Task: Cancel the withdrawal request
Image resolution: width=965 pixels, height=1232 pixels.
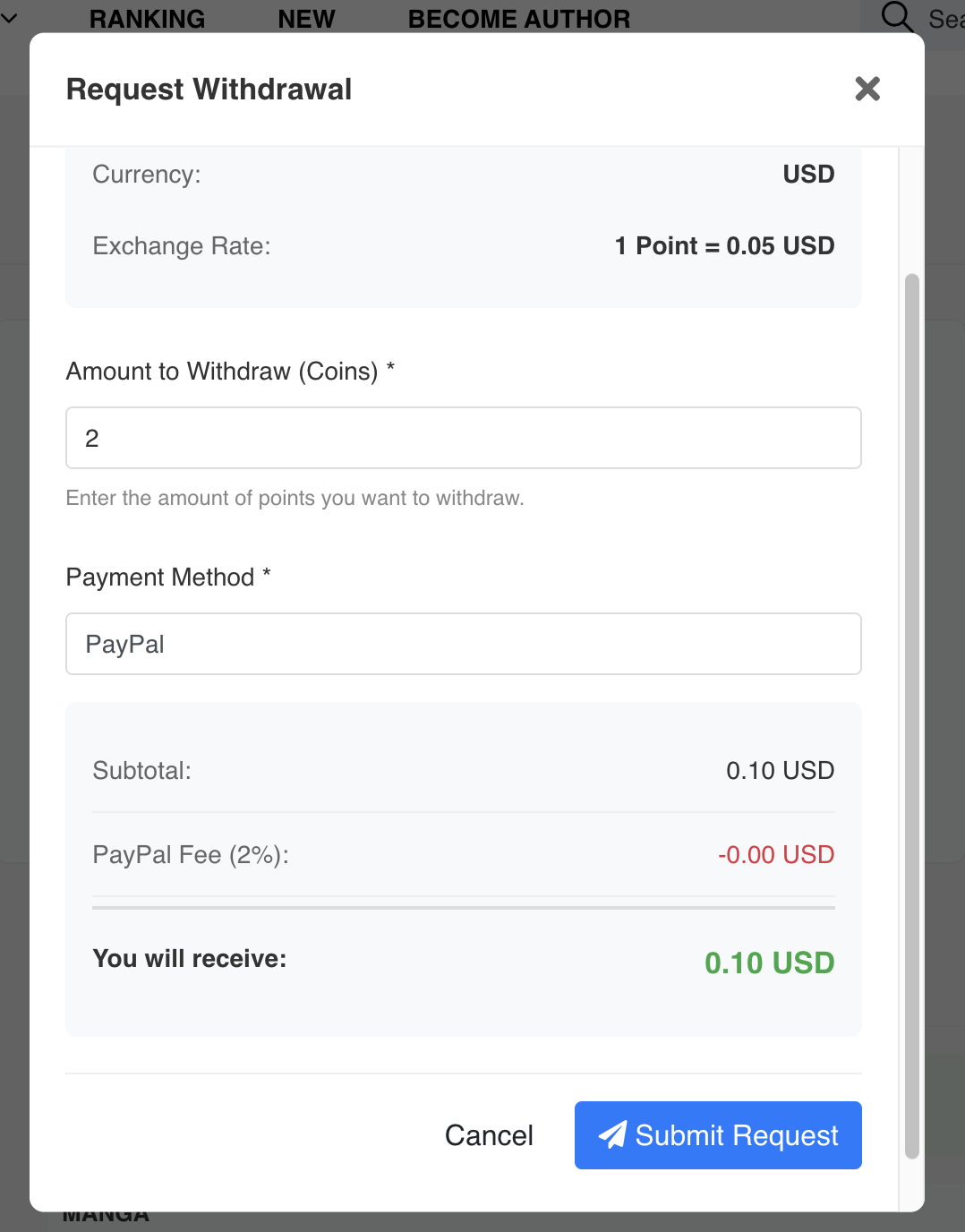Action: tap(489, 1134)
